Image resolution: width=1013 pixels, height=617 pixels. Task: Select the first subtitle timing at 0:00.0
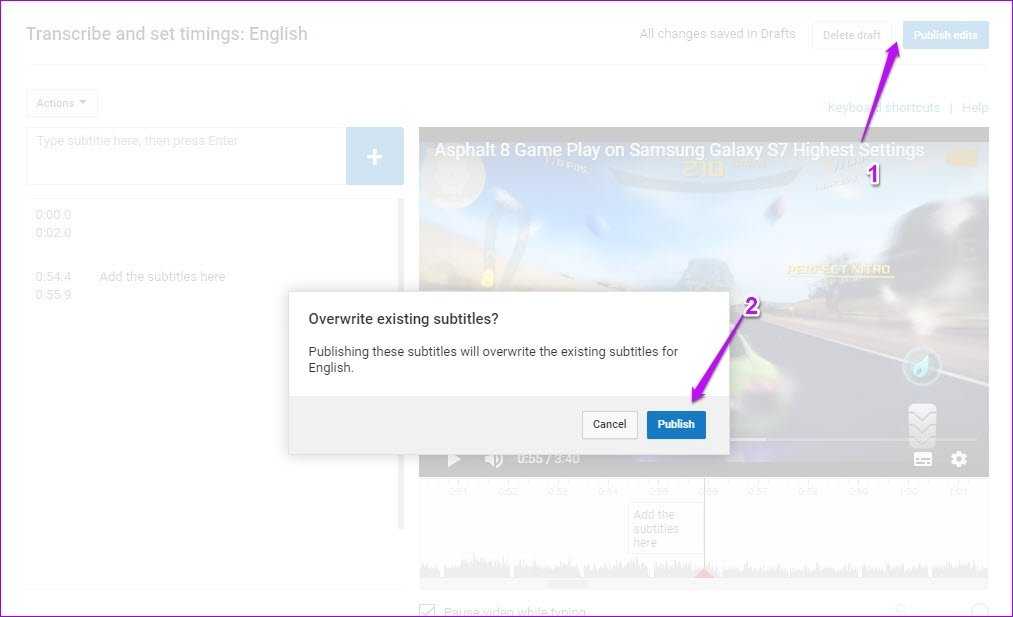point(53,215)
